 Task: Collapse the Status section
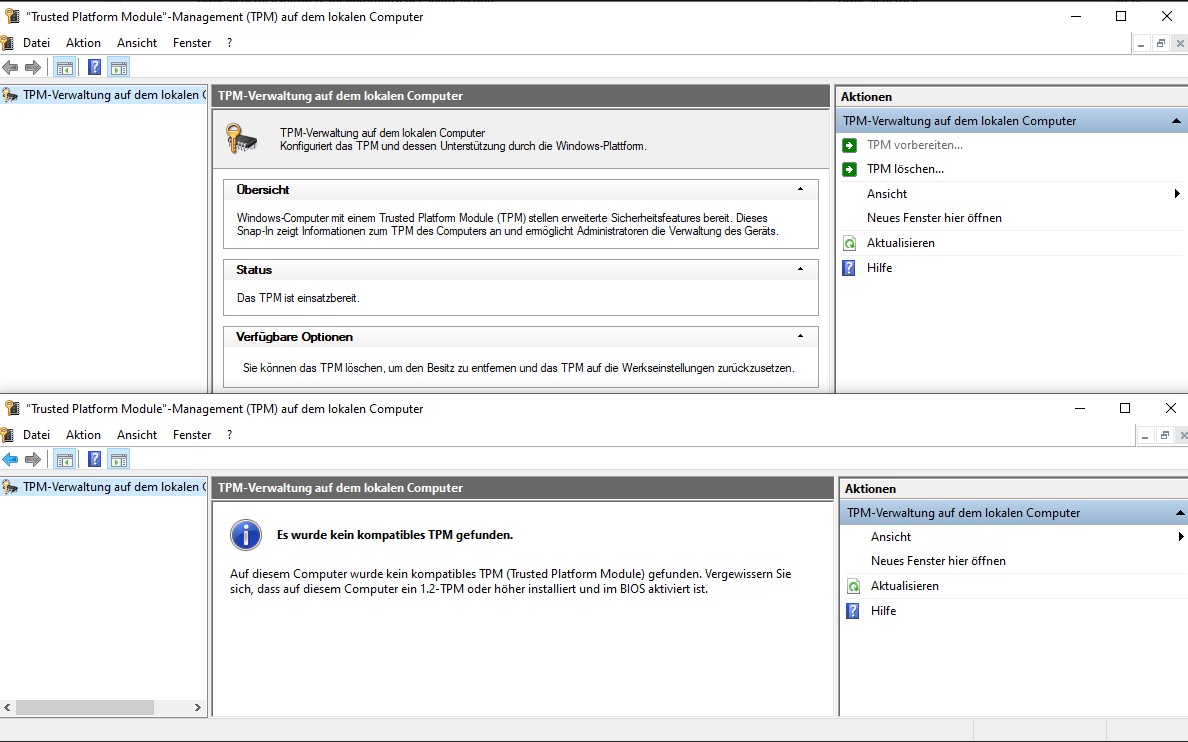coord(800,269)
